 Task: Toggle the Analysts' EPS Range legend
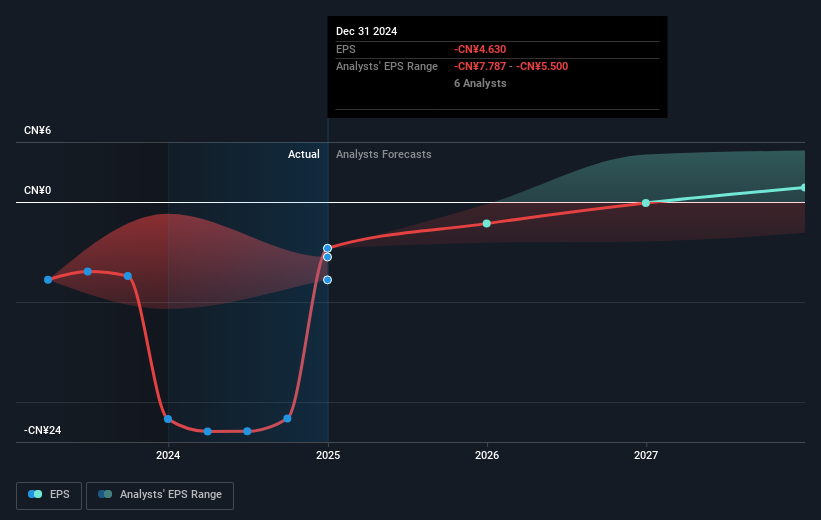click(x=160, y=495)
